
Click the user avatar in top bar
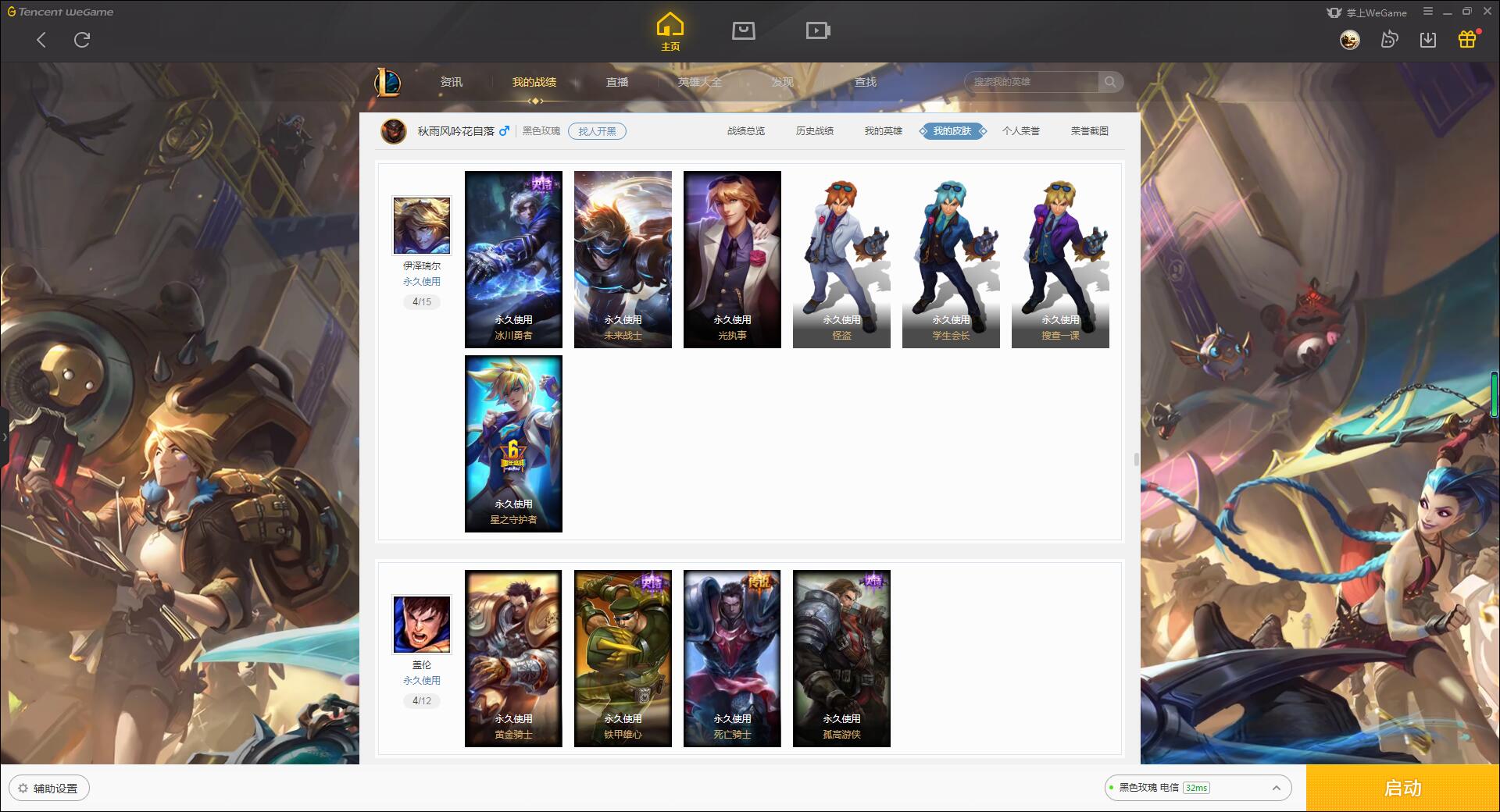[1349, 40]
